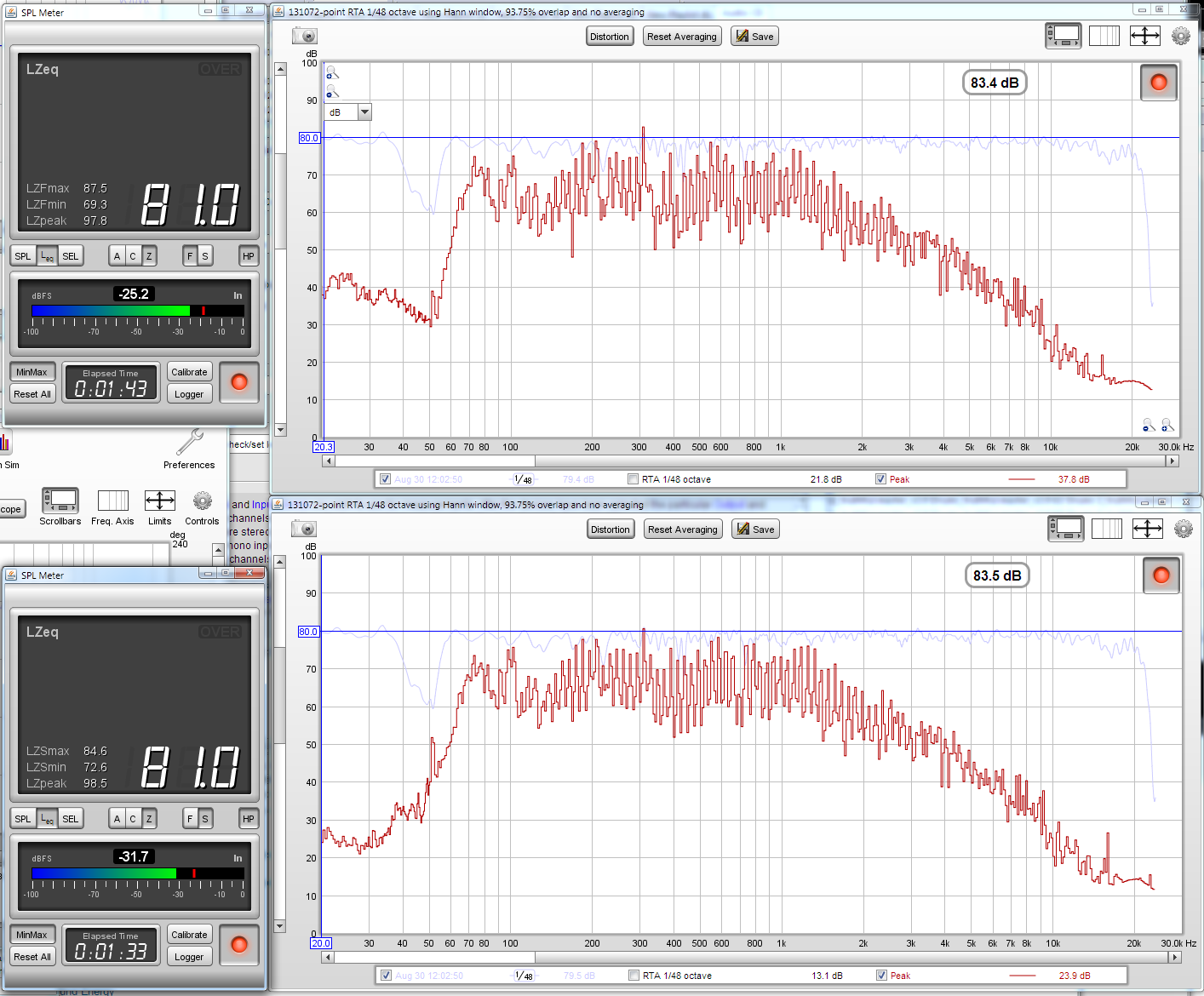Select SPL mode in top SPL Meter
Image resolution: width=1204 pixels, height=996 pixels.
[23, 256]
